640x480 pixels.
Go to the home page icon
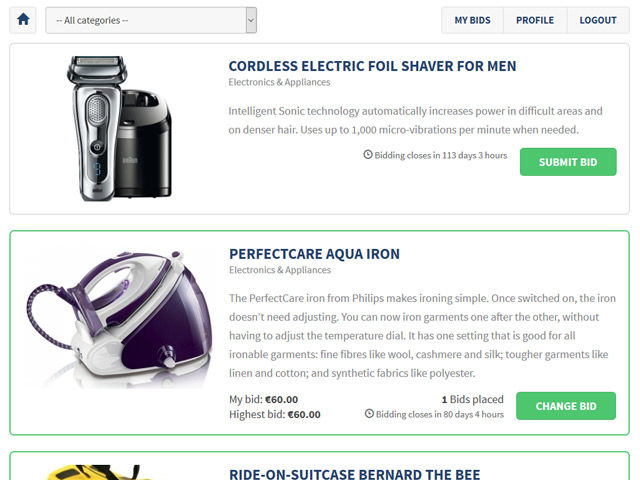23,20
